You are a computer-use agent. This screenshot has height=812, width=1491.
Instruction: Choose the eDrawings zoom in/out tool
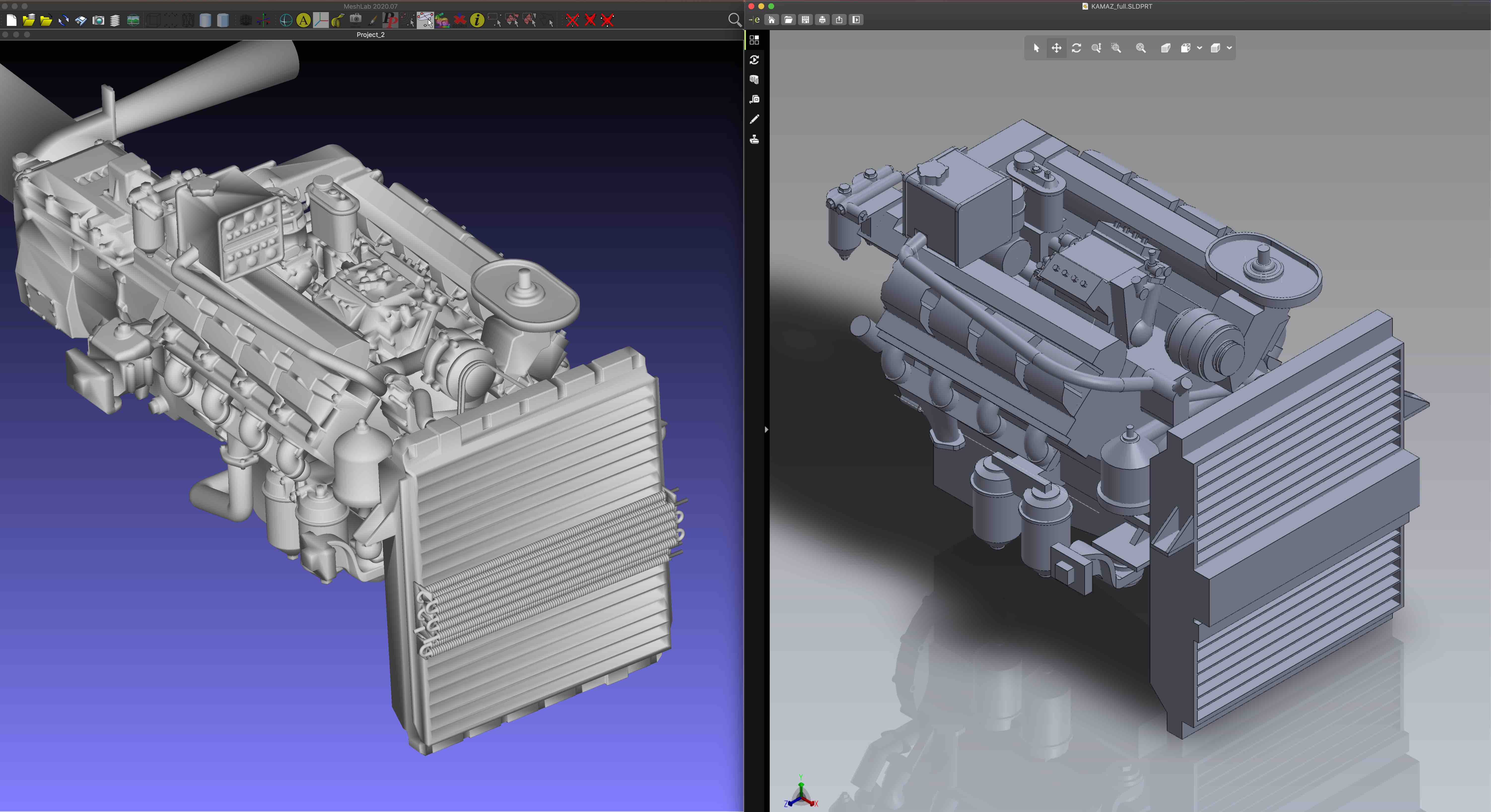click(x=1096, y=48)
